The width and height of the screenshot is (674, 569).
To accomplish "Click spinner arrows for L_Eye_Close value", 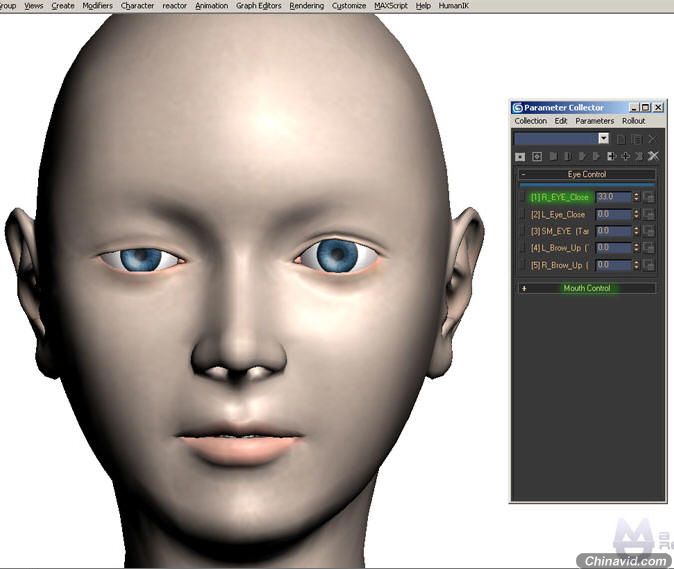I will pyautogui.click(x=636, y=214).
